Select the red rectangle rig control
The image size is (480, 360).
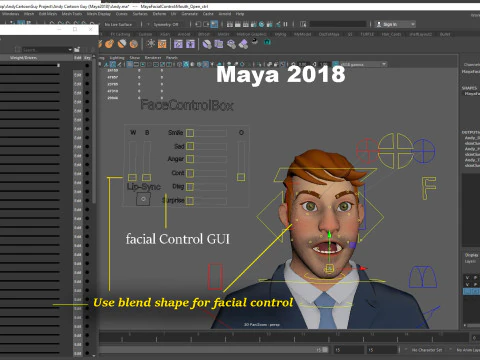[x=215, y=276]
